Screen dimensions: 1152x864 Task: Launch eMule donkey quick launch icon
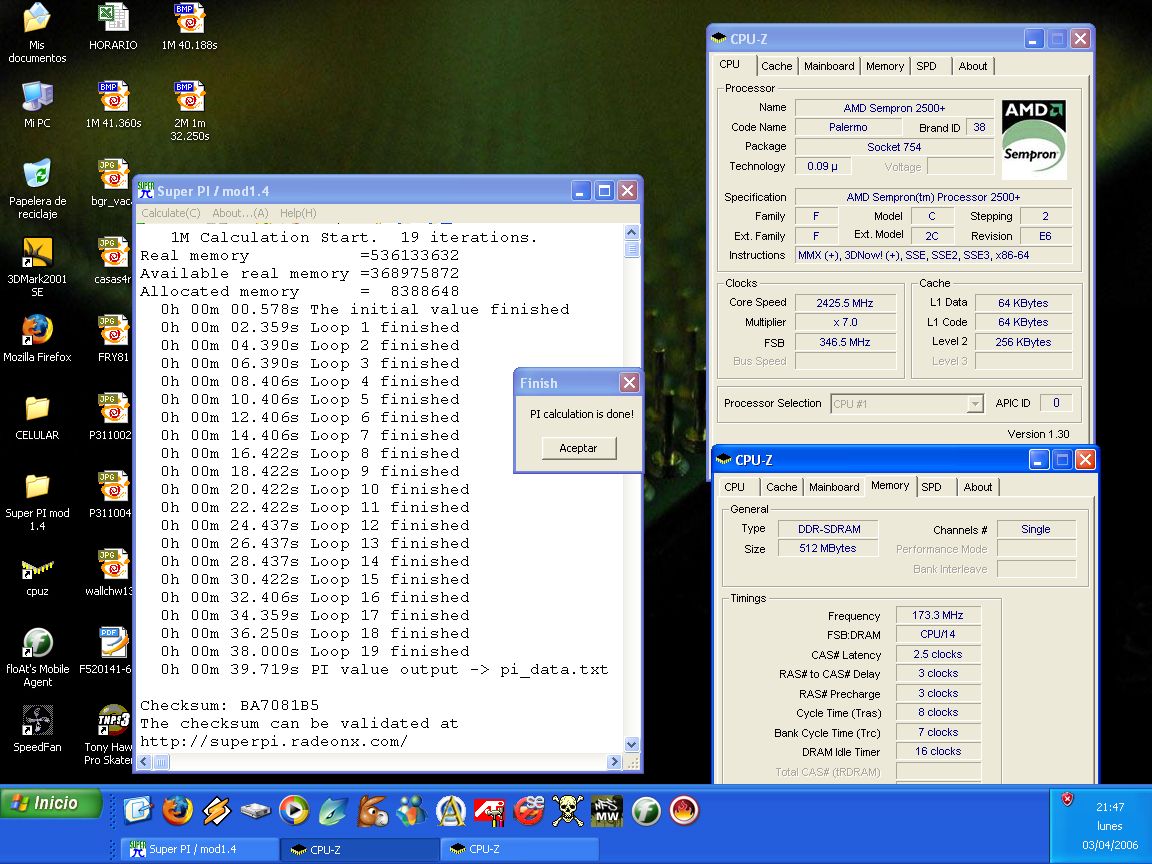tap(372, 811)
